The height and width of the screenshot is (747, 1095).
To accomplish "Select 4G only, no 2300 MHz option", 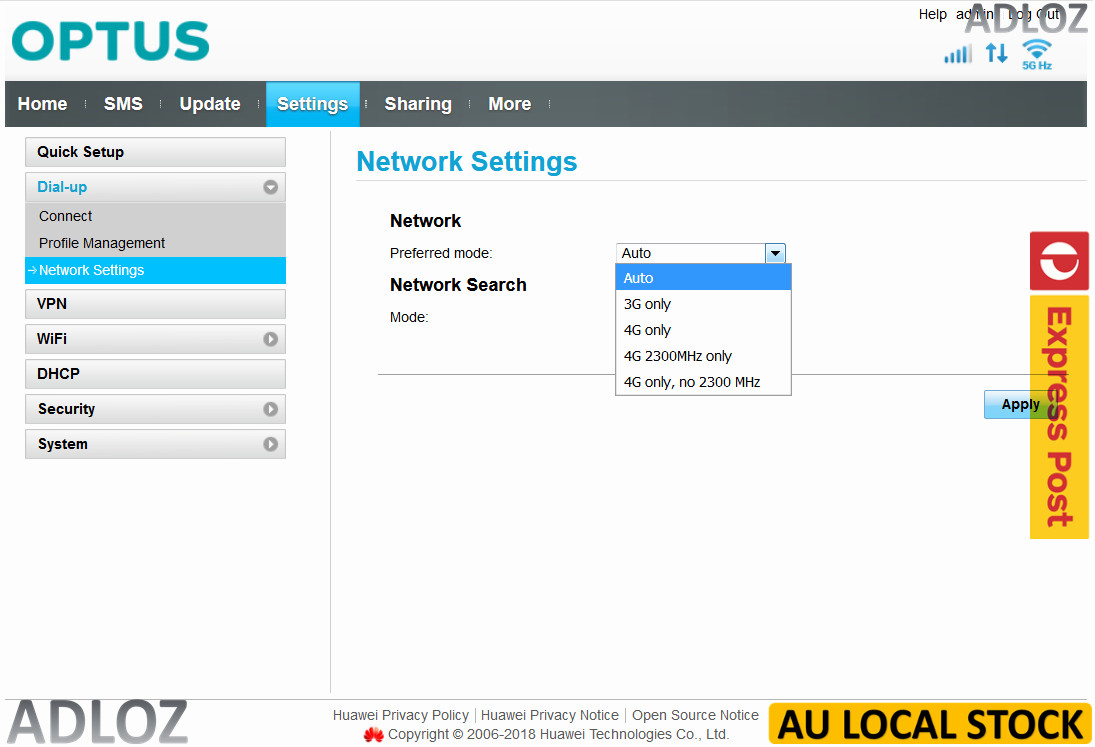I will [703, 382].
